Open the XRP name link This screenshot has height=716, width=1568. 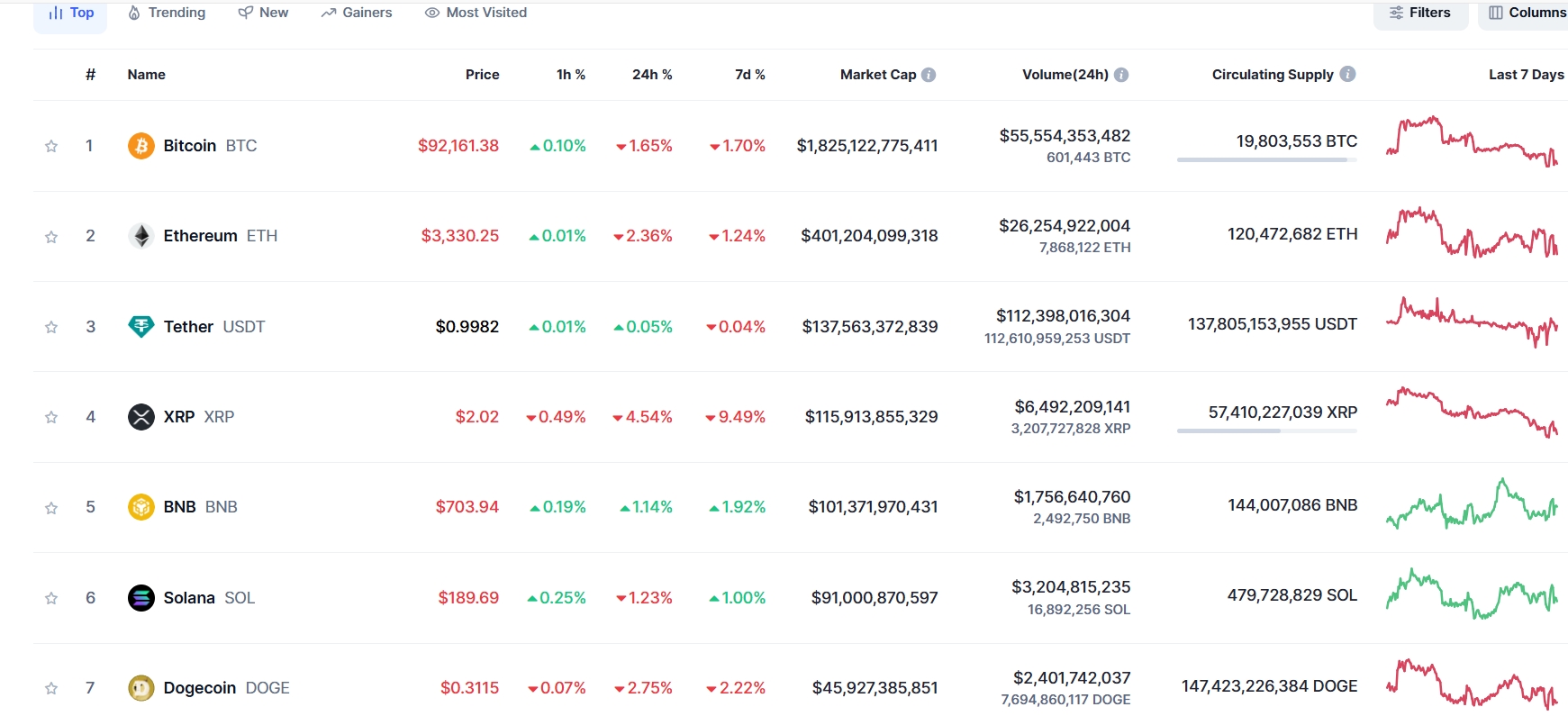tap(199, 417)
